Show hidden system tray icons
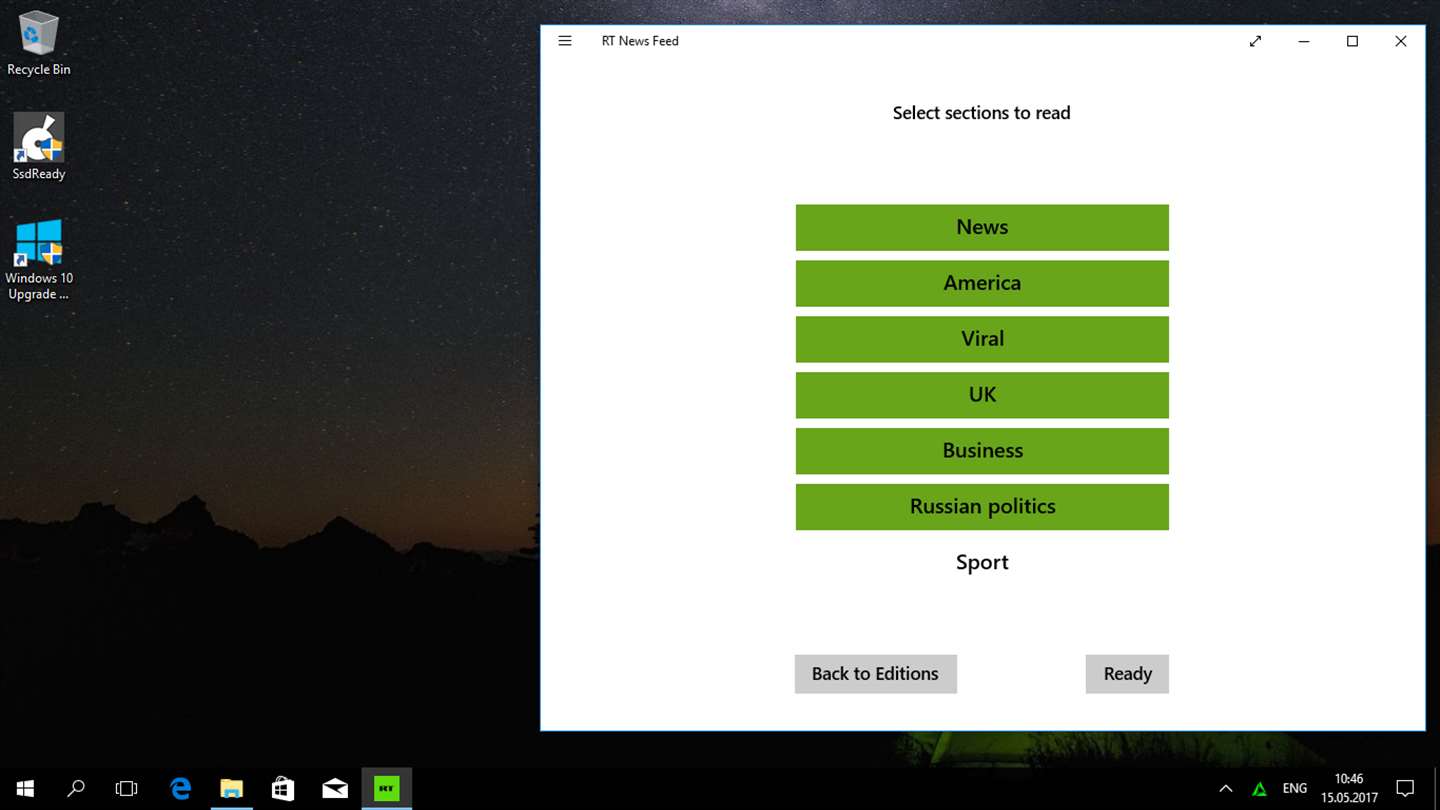Image resolution: width=1440 pixels, height=810 pixels. click(1226, 788)
